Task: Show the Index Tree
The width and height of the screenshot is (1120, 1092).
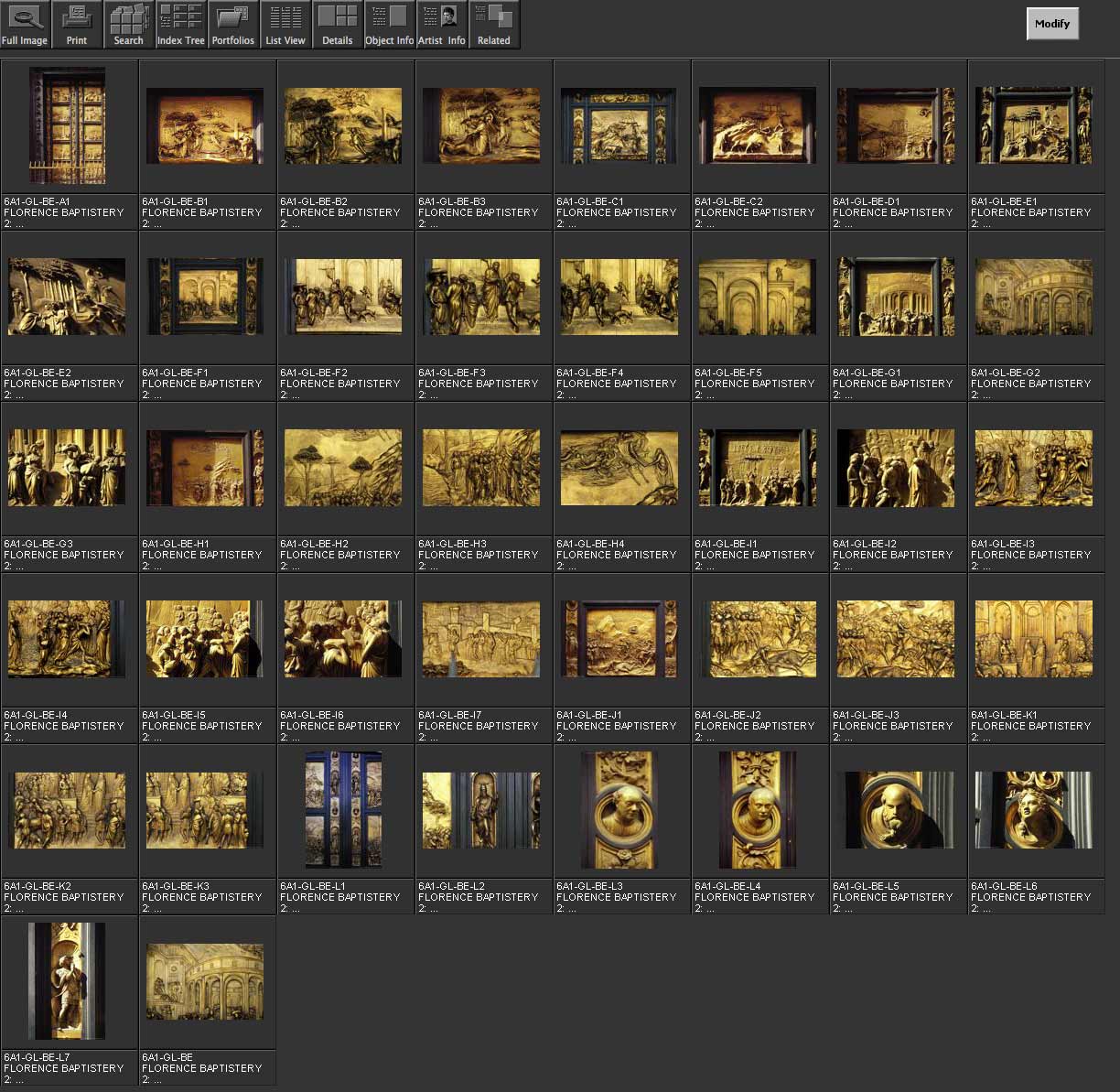Action: [x=181, y=25]
